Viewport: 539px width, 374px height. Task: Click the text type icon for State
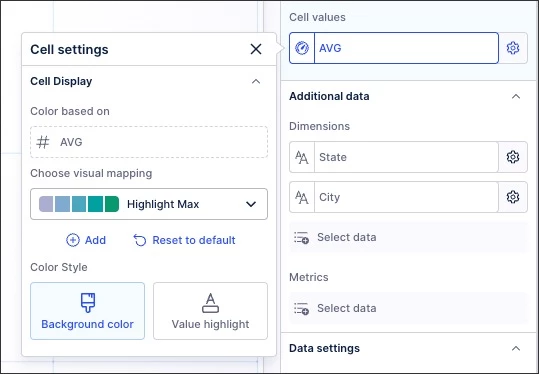(x=302, y=157)
